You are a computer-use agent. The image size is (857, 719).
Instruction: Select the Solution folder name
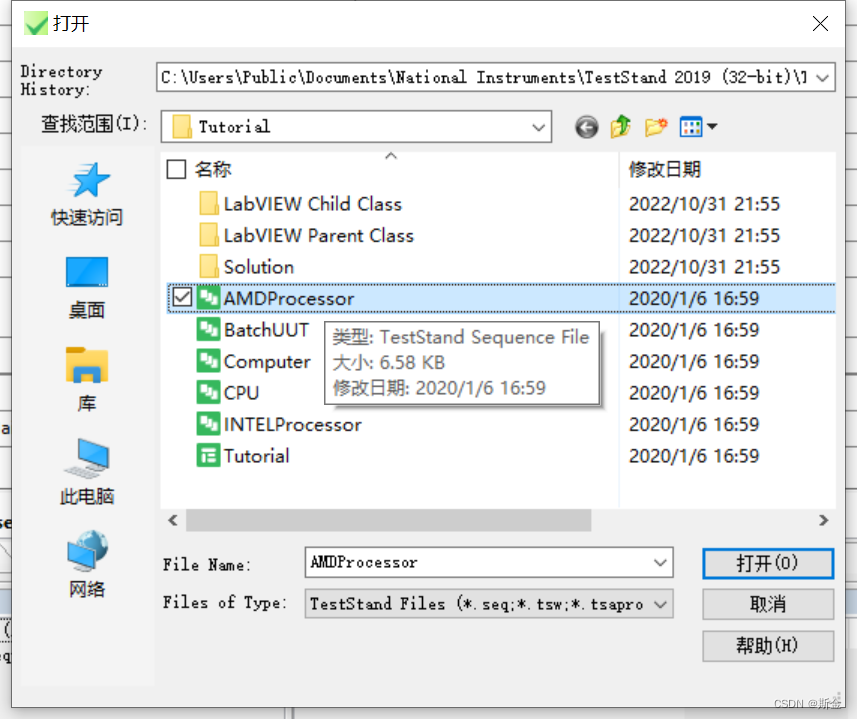[x=259, y=267]
